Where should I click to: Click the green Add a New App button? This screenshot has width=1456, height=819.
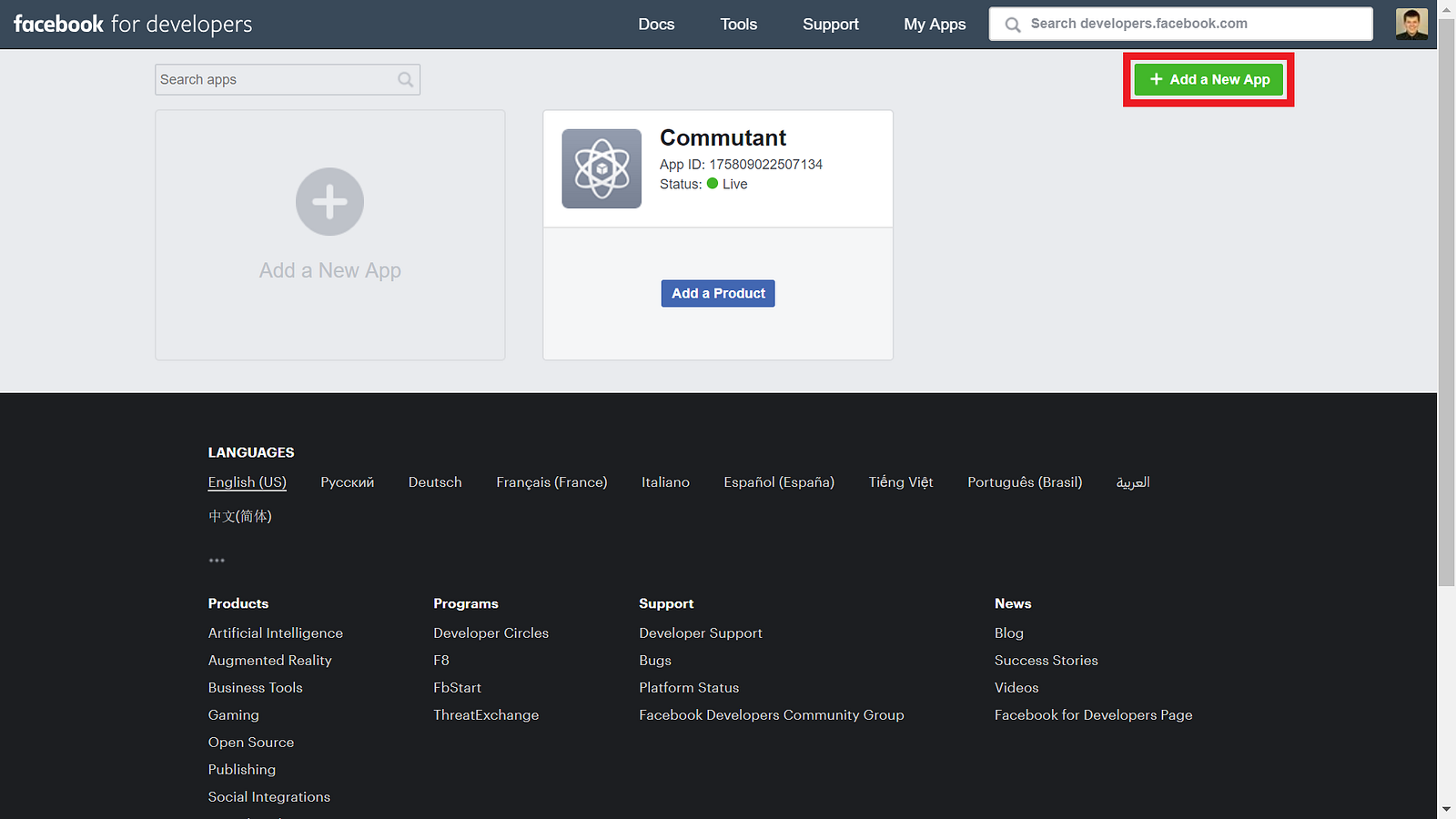1208,79
